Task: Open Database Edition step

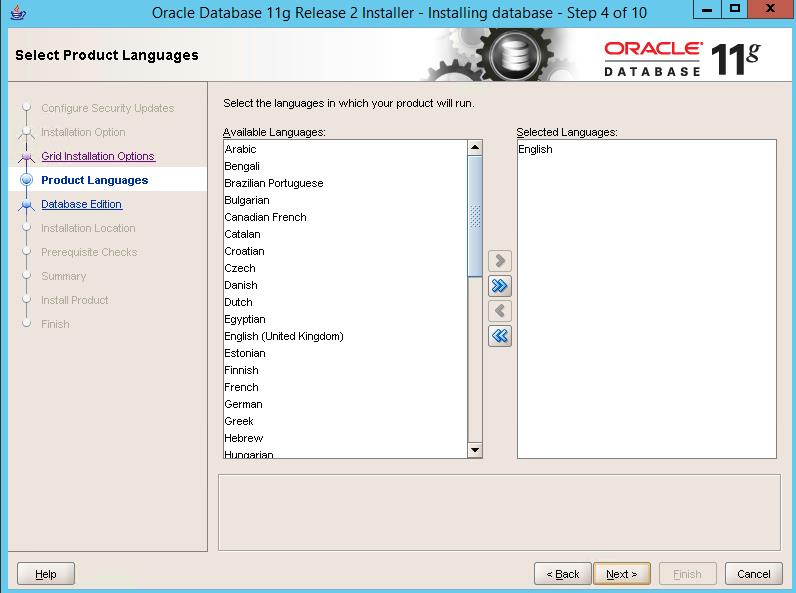Action: tap(82, 204)
